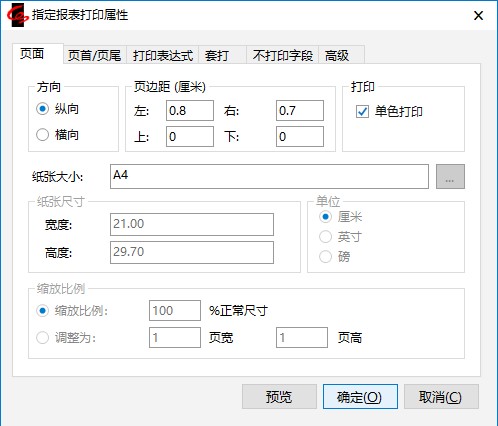
Task: Switch to 页首/页尾 tab
Action: 94,55
